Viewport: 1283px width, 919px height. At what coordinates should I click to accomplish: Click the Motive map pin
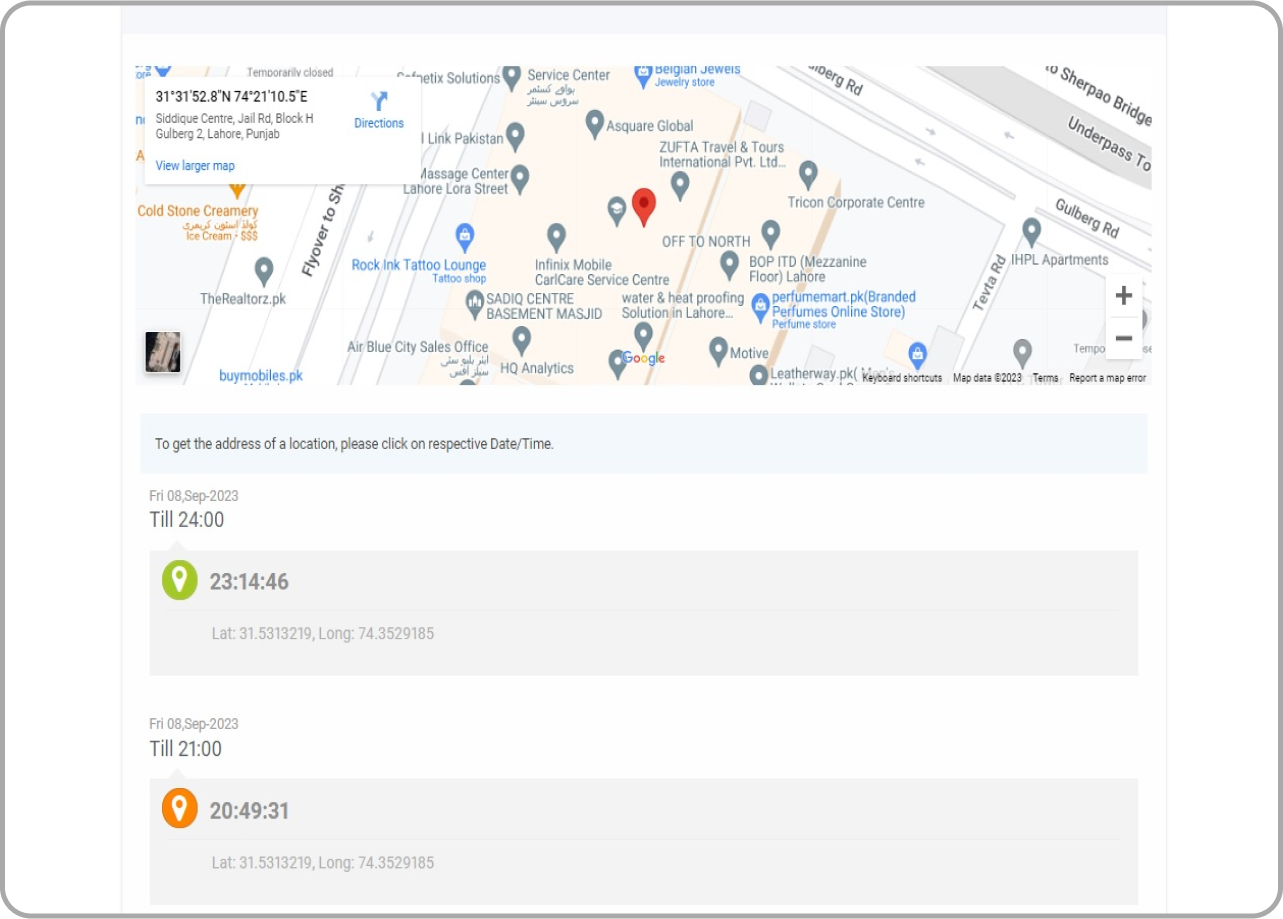(718, 351)
